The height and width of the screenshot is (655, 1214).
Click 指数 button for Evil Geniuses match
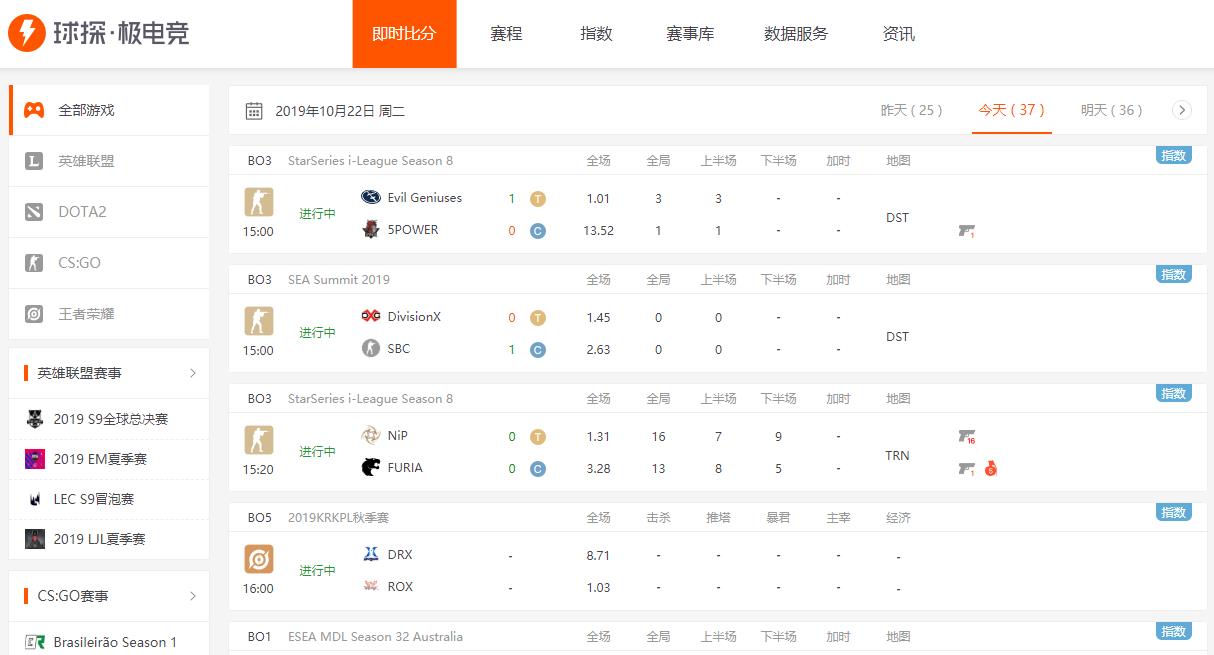(x=1174, y=156)
